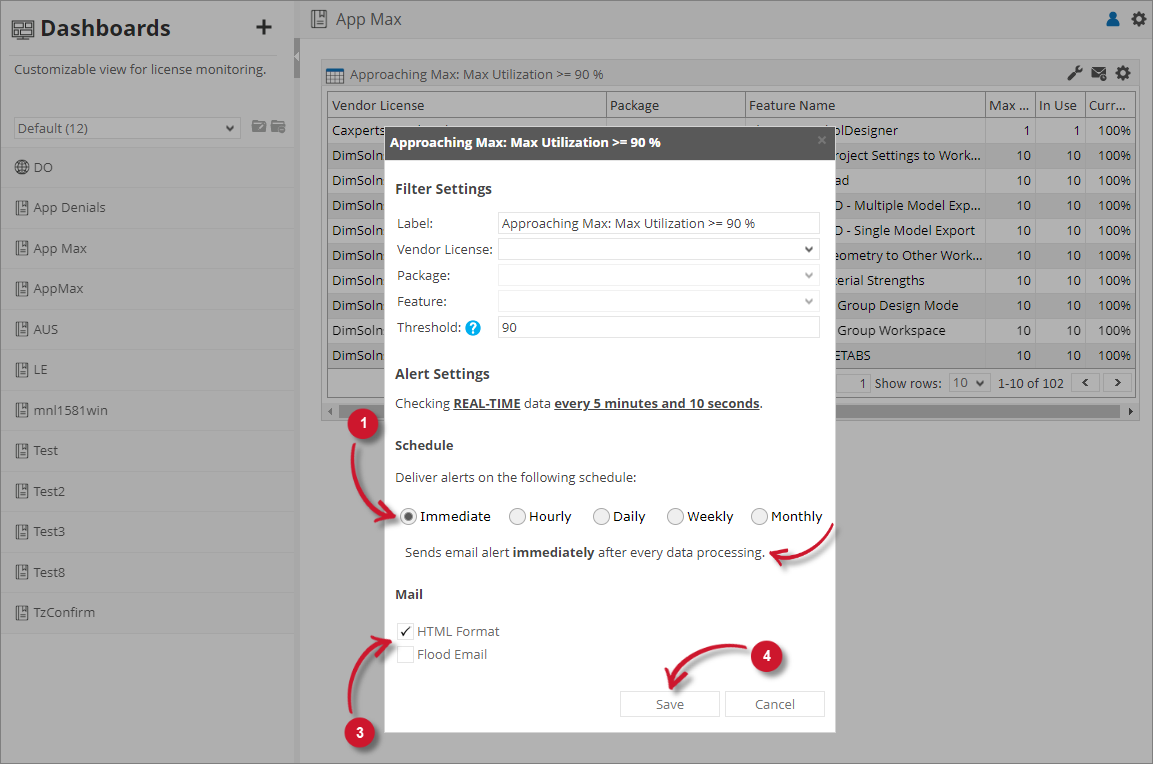Open the App Max dashboard
Screen dimensions: 1153x764
147,249
